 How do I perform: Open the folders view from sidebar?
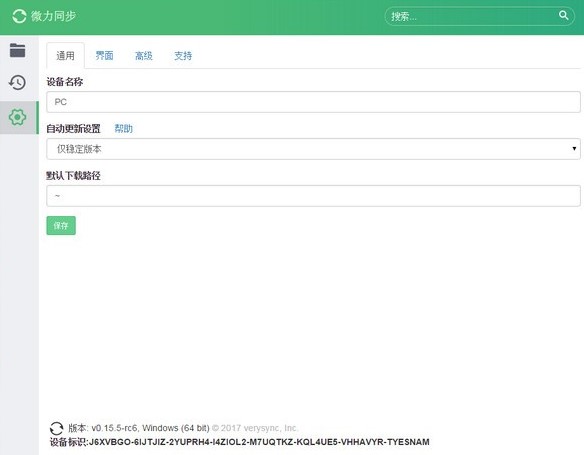click(18, 50)
